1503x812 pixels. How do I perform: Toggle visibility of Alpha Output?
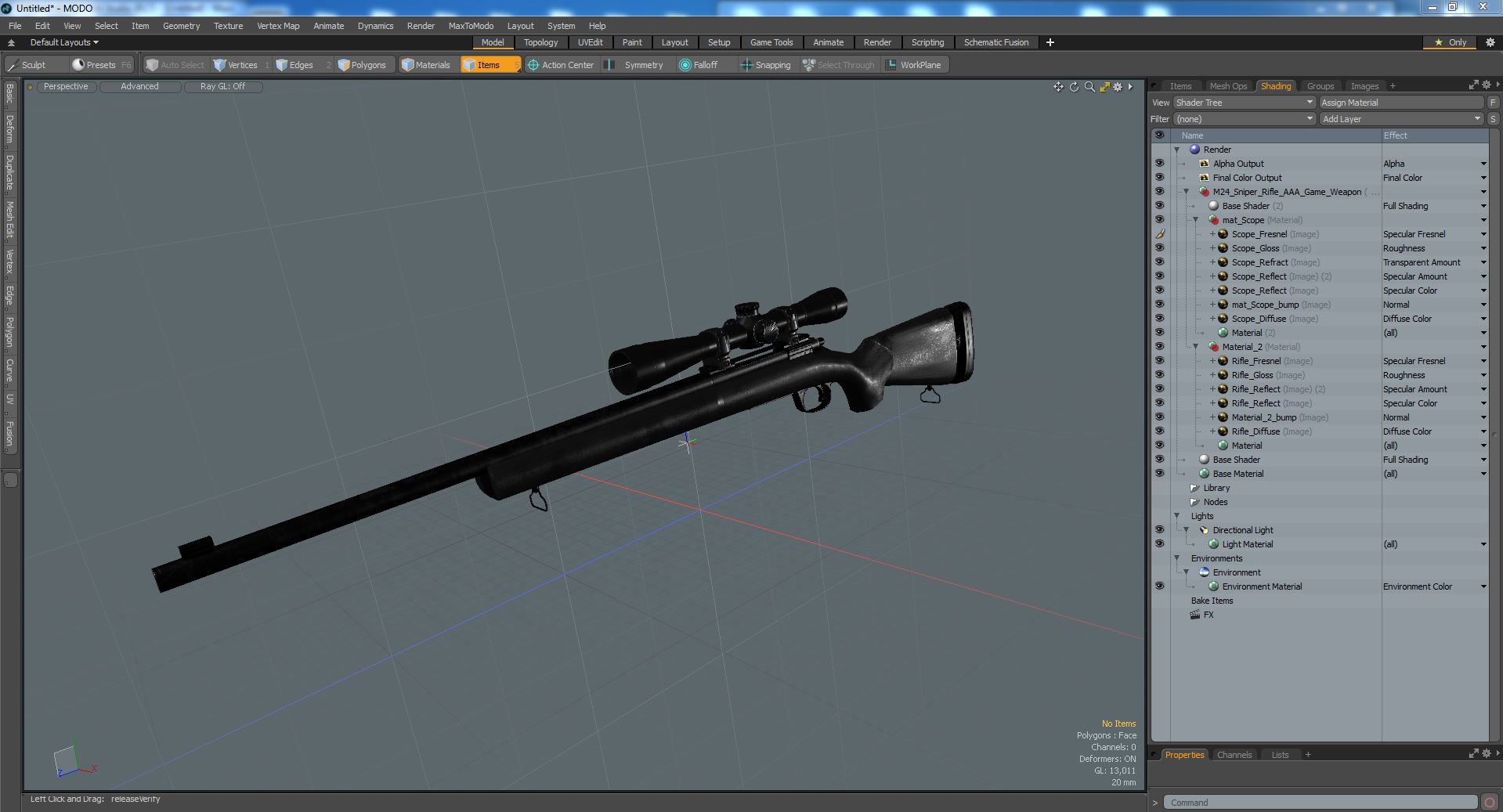click(x=1159, y=164)
